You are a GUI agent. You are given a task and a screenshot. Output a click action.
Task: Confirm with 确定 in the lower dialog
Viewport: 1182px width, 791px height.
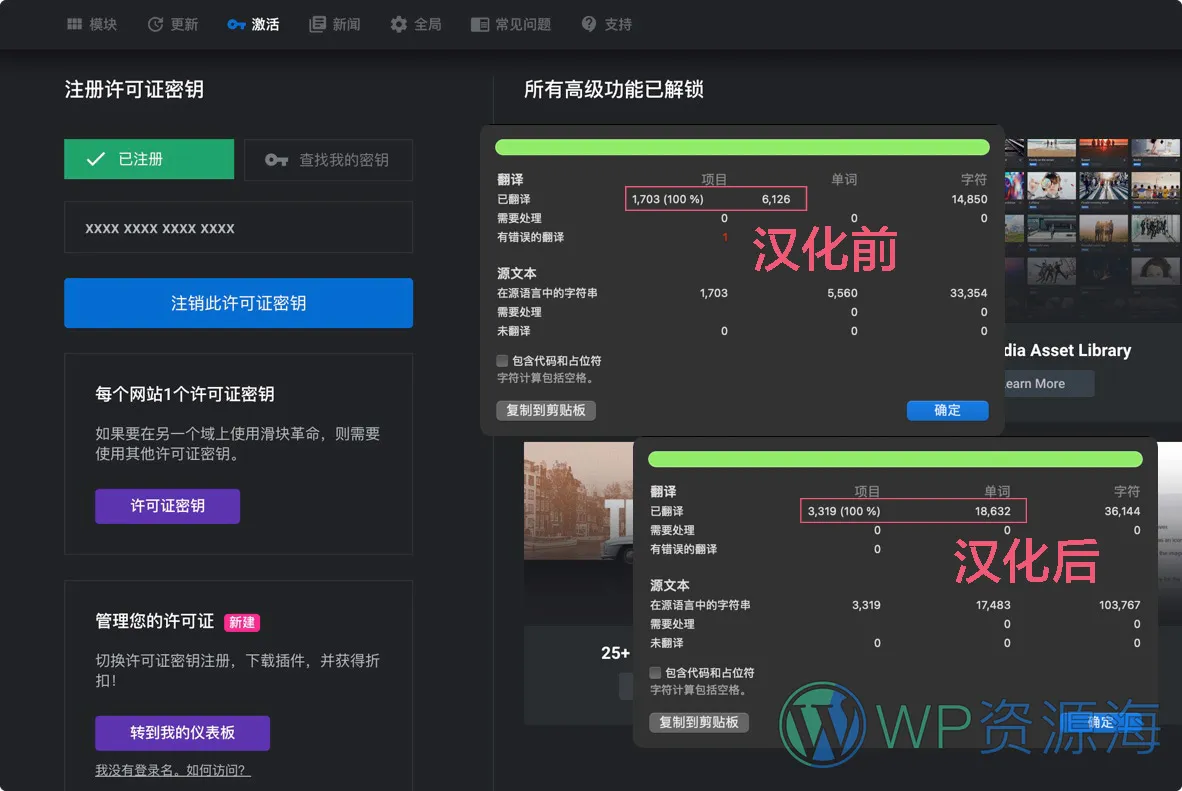1101,721
